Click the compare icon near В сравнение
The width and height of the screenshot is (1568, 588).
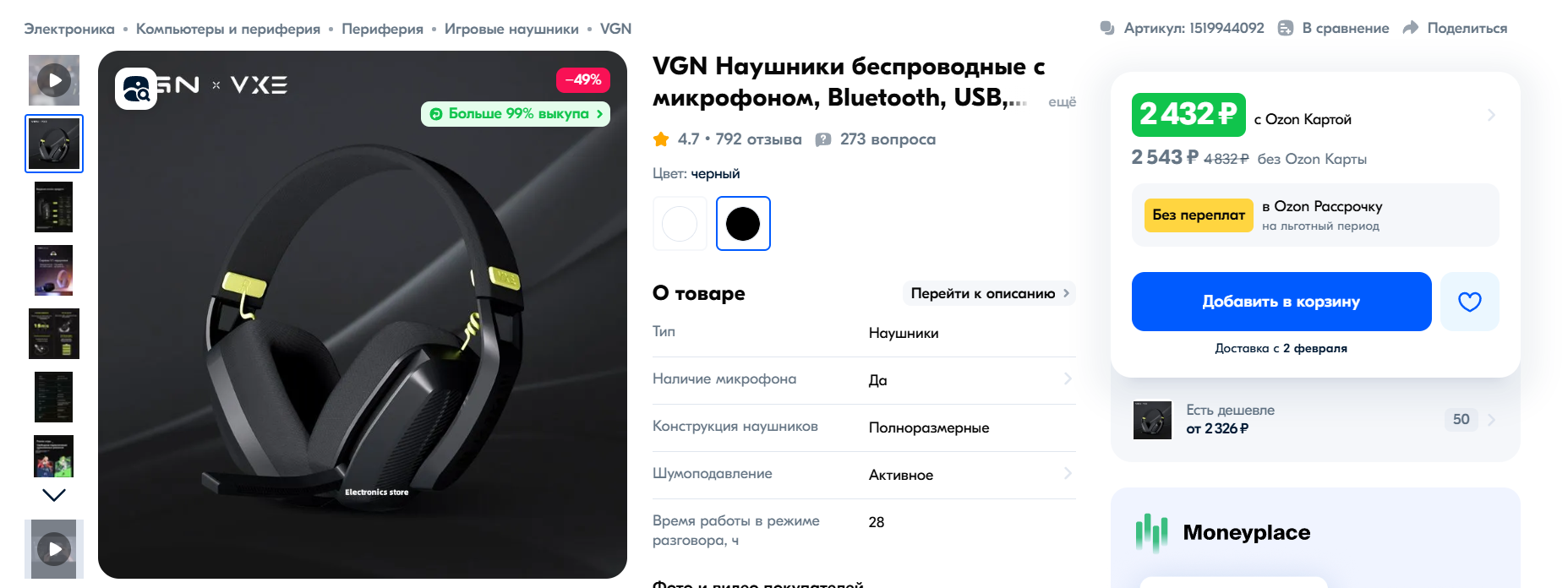(x=1285, y=28)
